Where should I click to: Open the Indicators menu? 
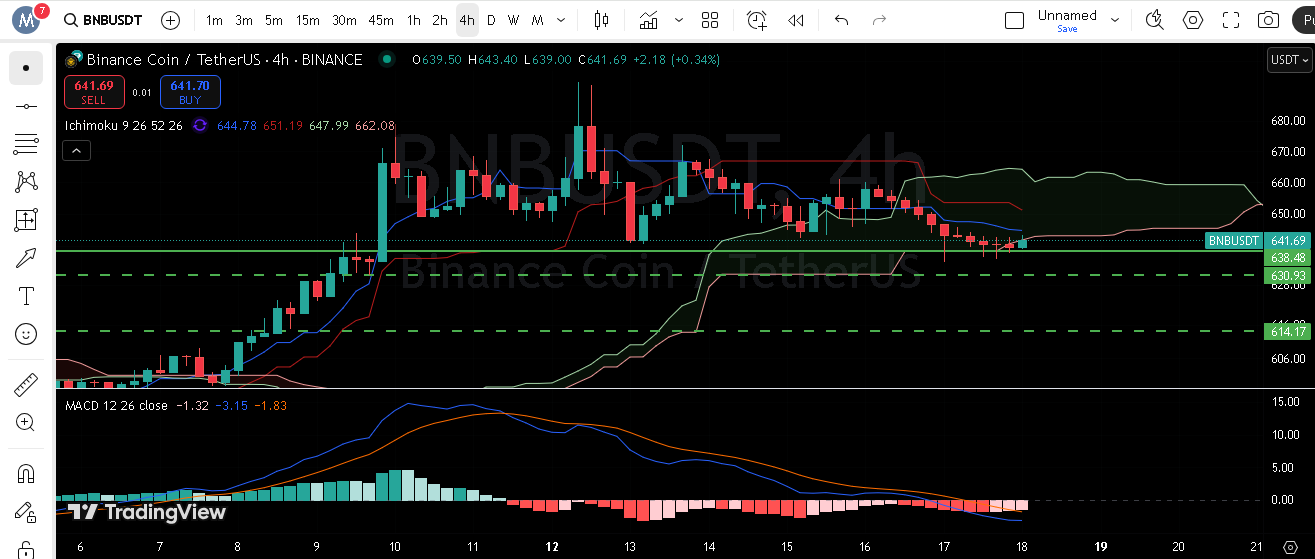(x=649, y=20)
